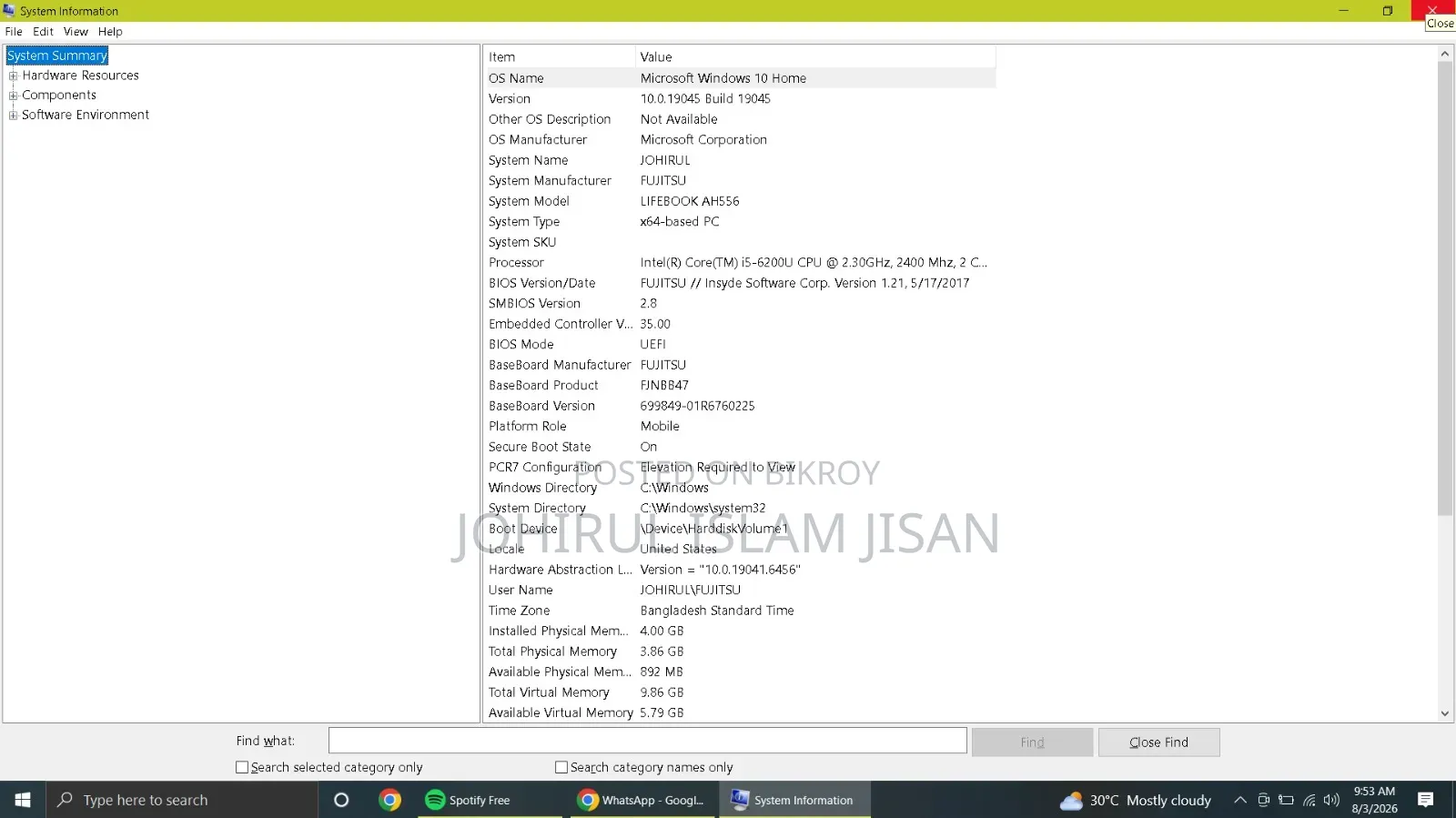Switch to Spotify Free taskbar app
This screenshot has width=1456, height=818.
click(x=491, y=800)
